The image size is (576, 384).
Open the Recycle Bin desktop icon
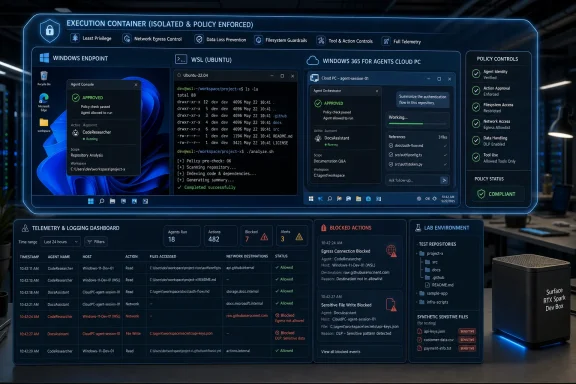point(44,76)
